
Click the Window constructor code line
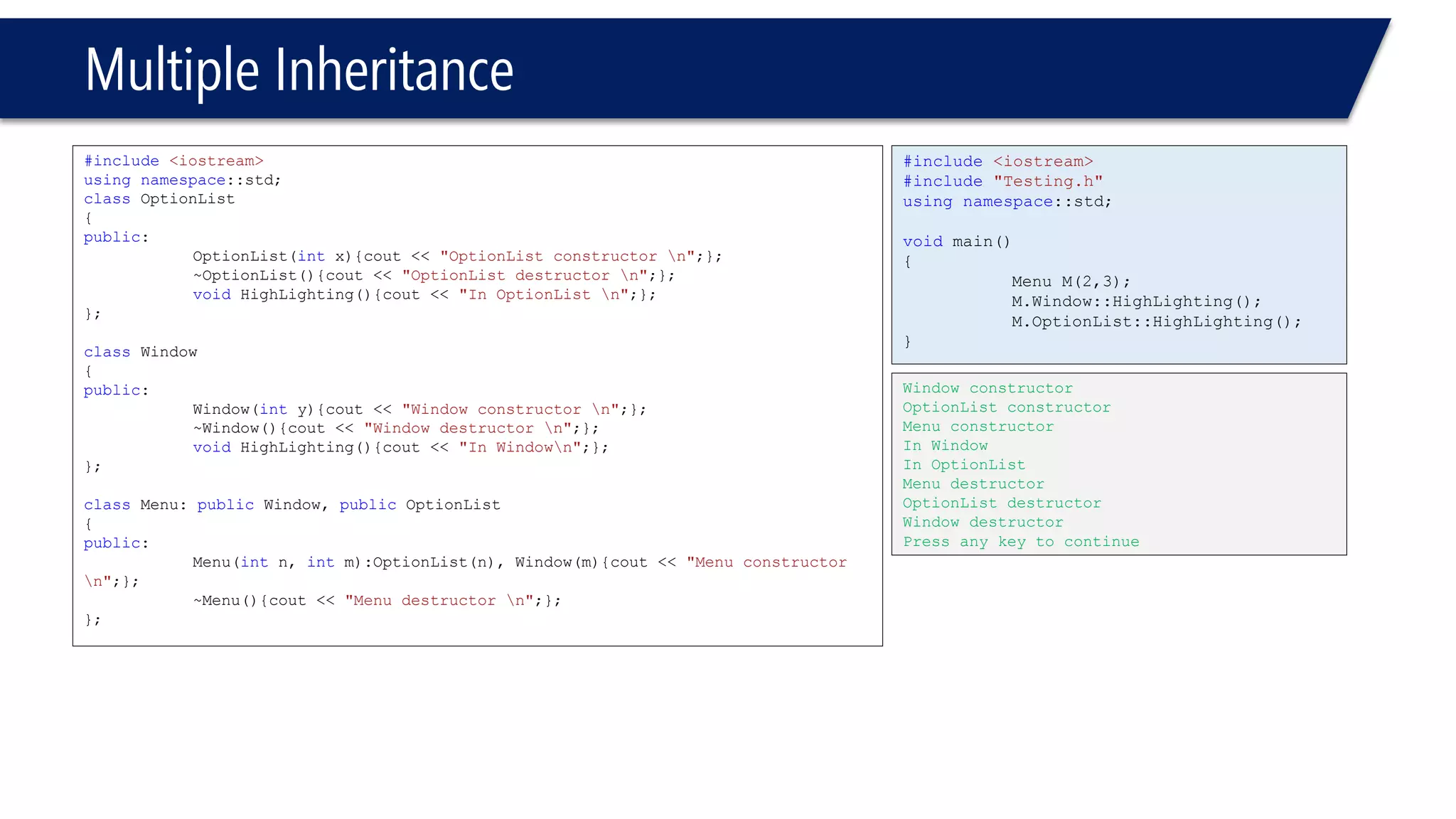419,409
